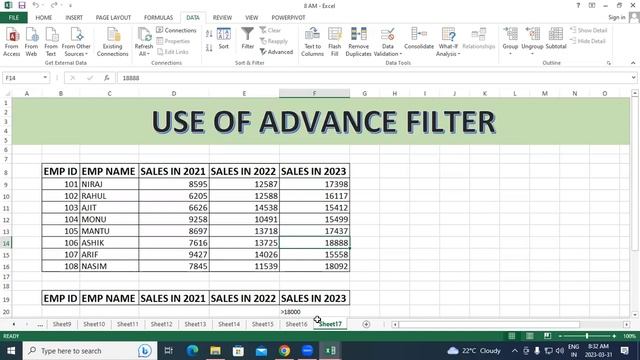Switch to POWERPIVOT tab

[288, 18]
